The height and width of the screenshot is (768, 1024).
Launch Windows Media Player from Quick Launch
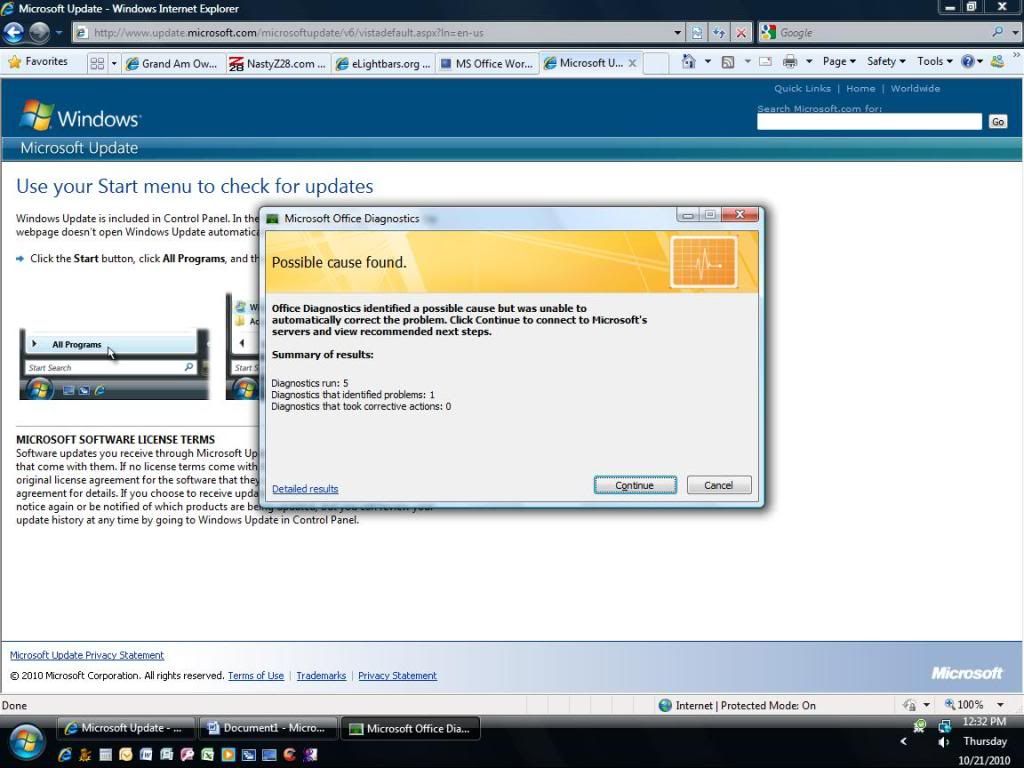click(228, 755)
